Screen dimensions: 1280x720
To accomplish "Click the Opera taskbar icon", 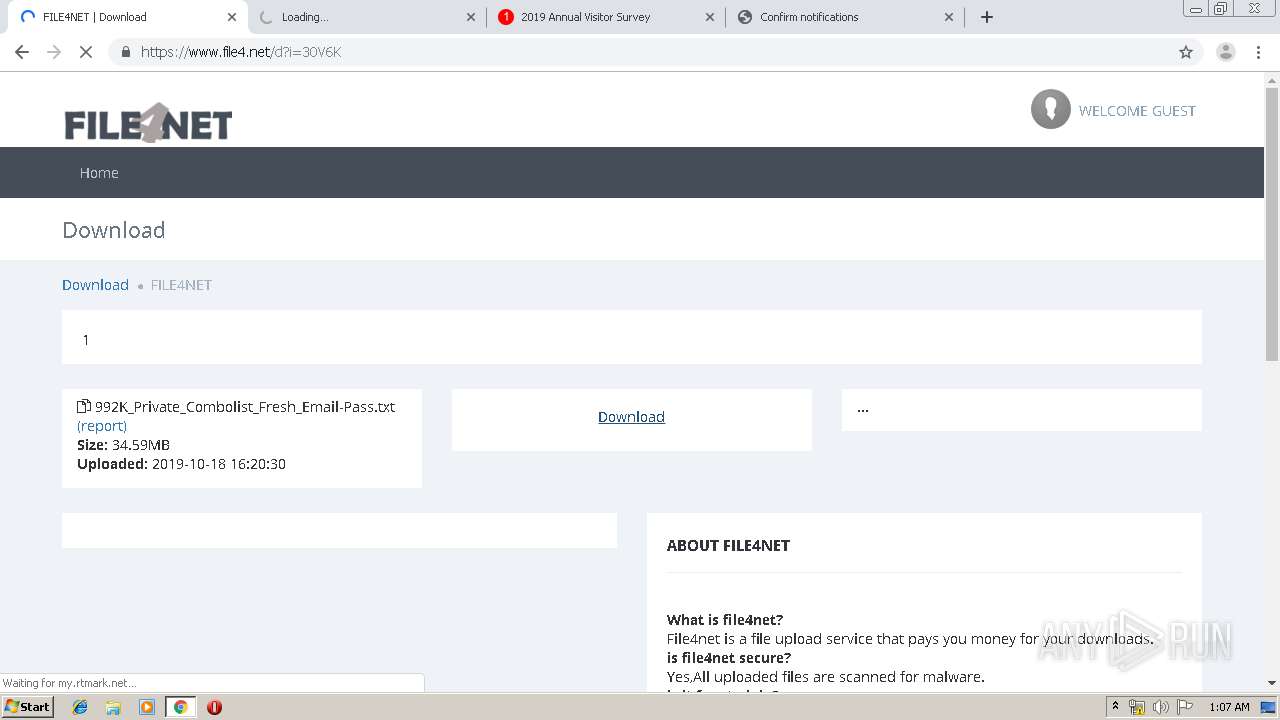I will 214,707.
